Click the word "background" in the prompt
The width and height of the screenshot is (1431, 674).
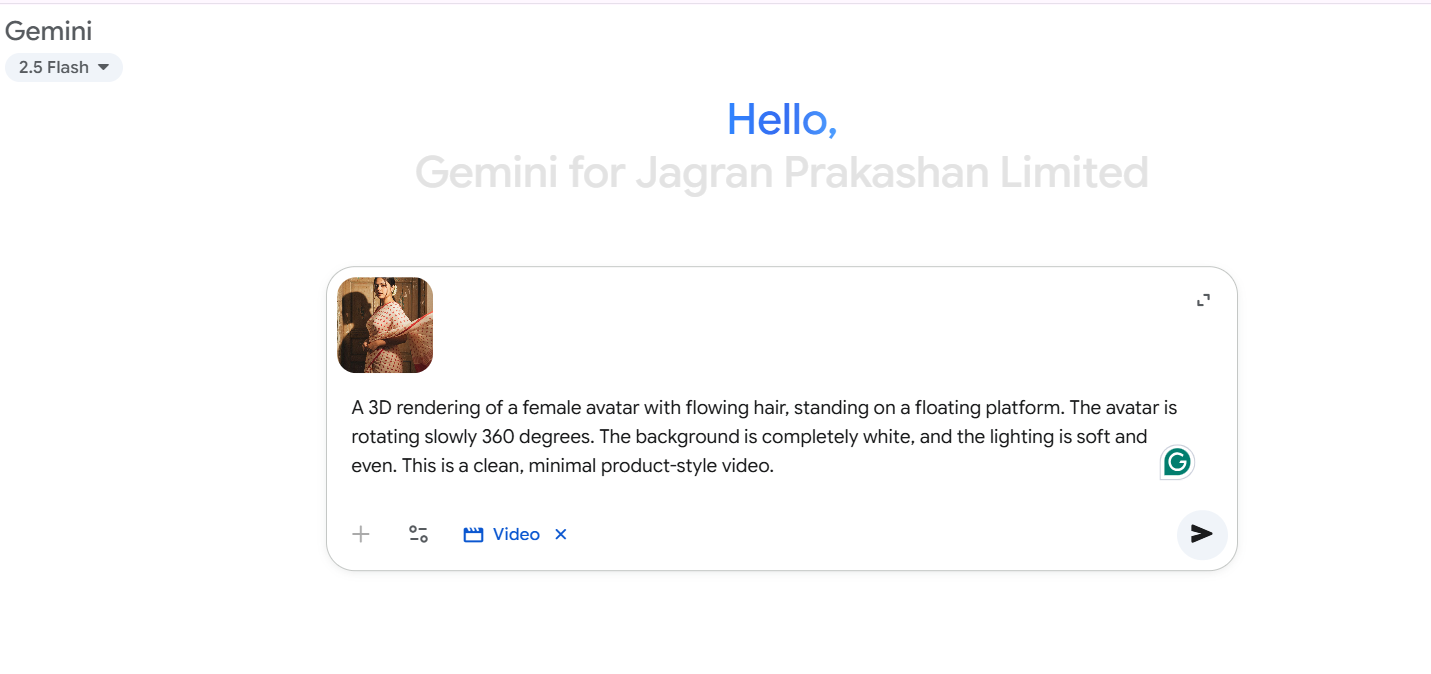[684, 437]
